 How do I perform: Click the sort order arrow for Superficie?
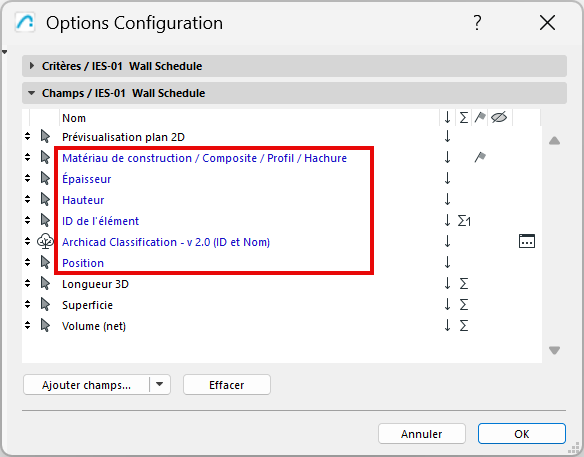447,304
